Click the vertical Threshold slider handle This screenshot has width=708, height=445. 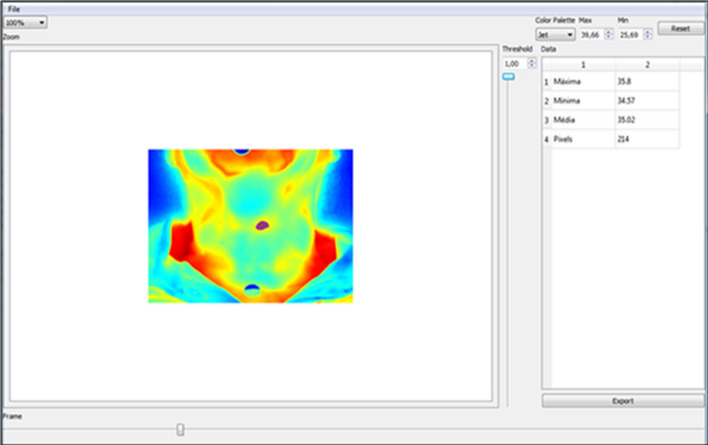pyautogui.click(x=508, y=76)
